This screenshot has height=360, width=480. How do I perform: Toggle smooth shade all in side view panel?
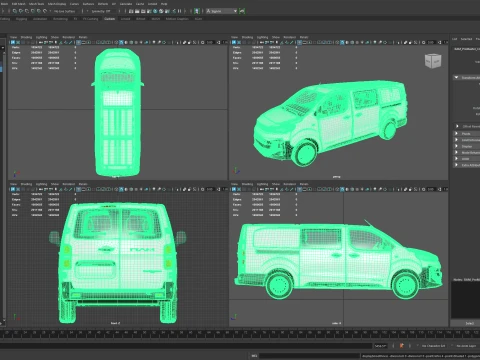click(x=342, y=189)
